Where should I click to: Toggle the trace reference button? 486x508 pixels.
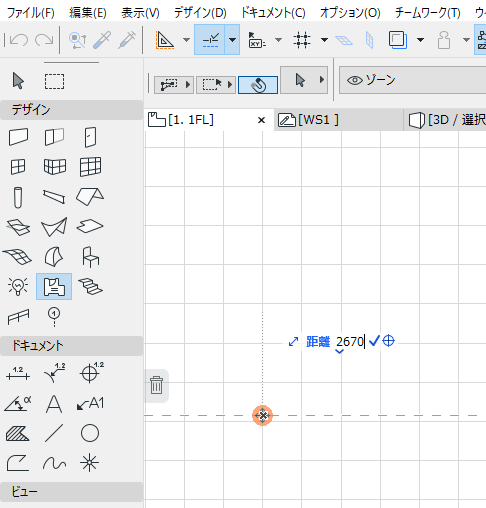coord(398,40)
